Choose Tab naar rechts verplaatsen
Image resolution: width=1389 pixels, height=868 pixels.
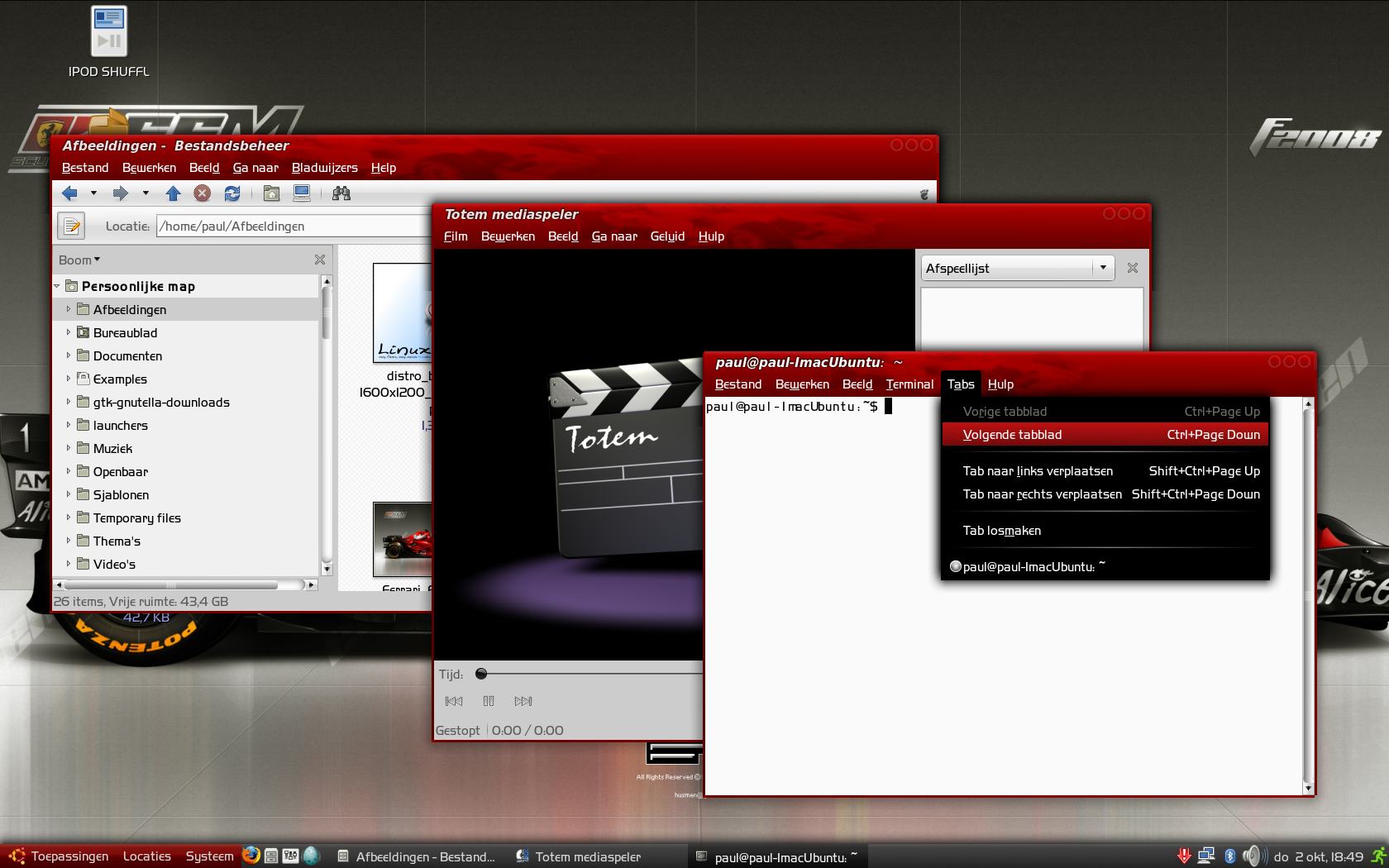click(x=1105, y=494)
